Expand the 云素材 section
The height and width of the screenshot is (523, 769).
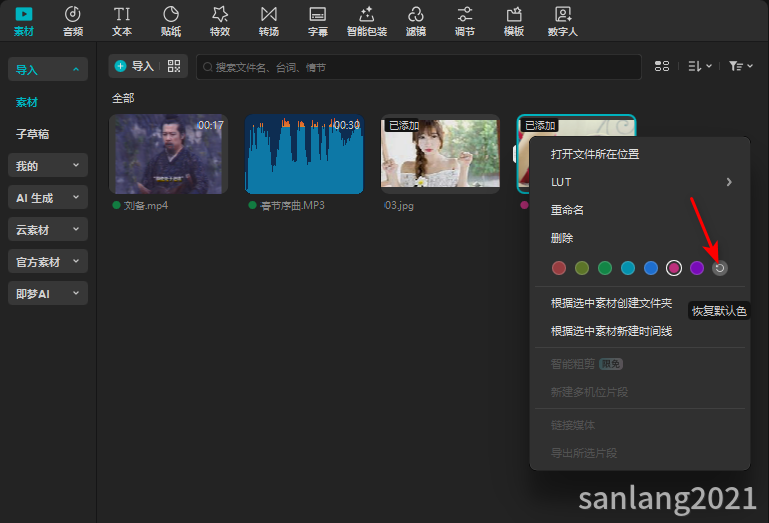[x=48, y=229]
